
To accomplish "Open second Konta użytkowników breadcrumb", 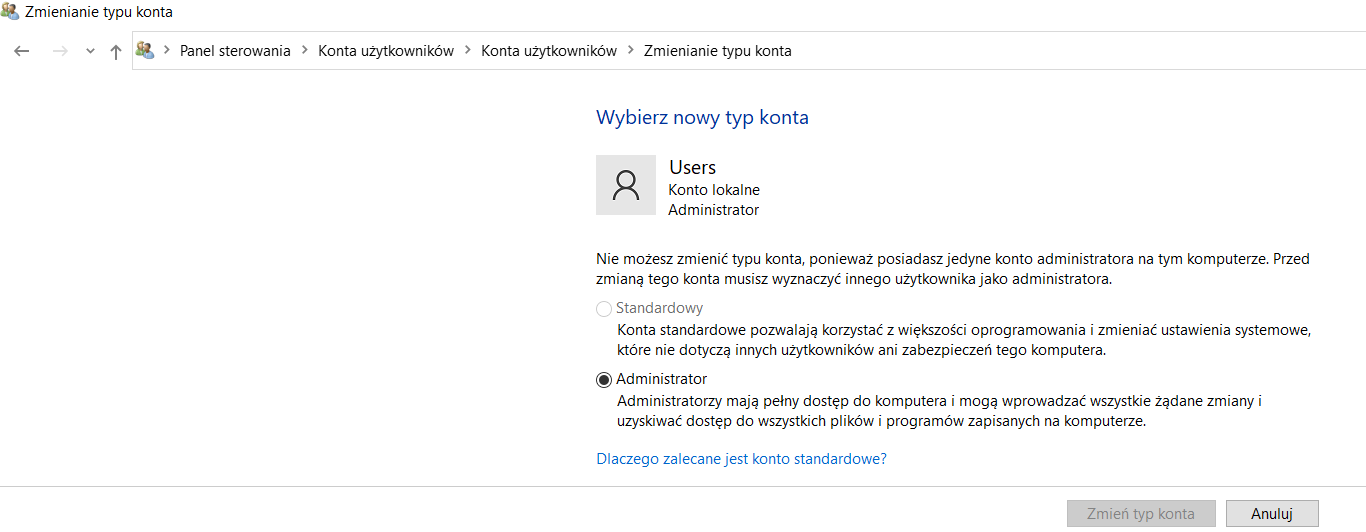I will pyautogui.click(x=549, y=50).
